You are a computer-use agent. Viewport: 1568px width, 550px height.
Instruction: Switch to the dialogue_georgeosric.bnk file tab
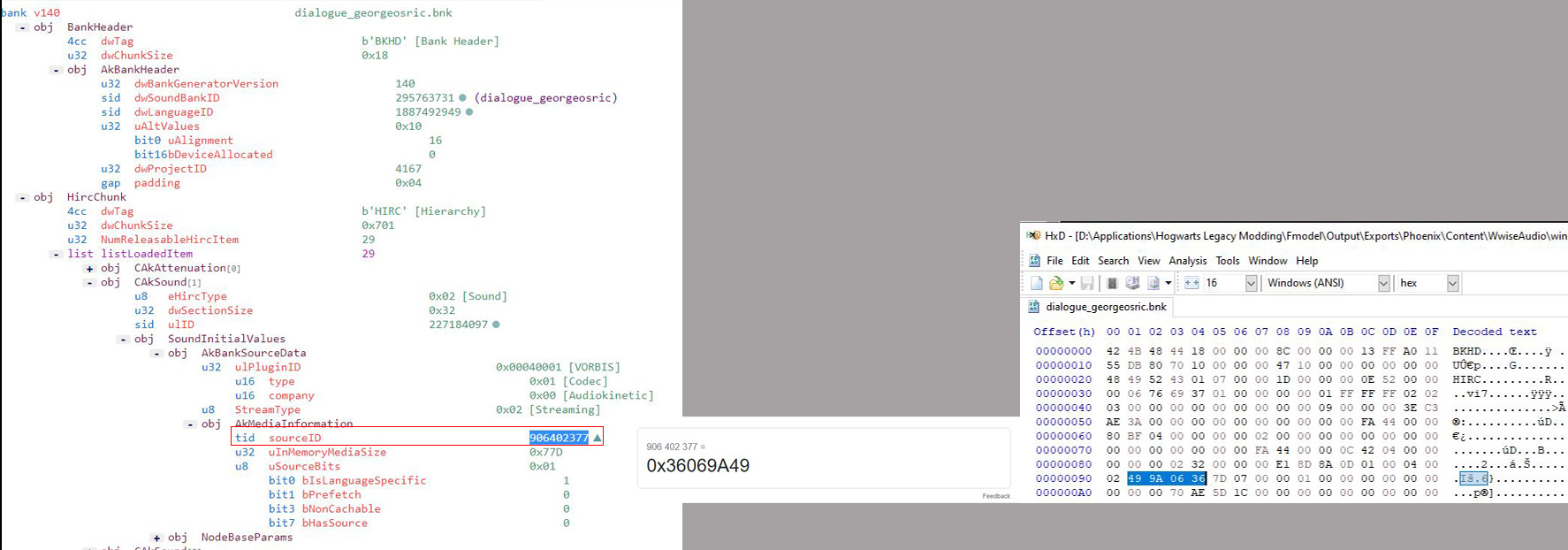[x=1105, y=307]
